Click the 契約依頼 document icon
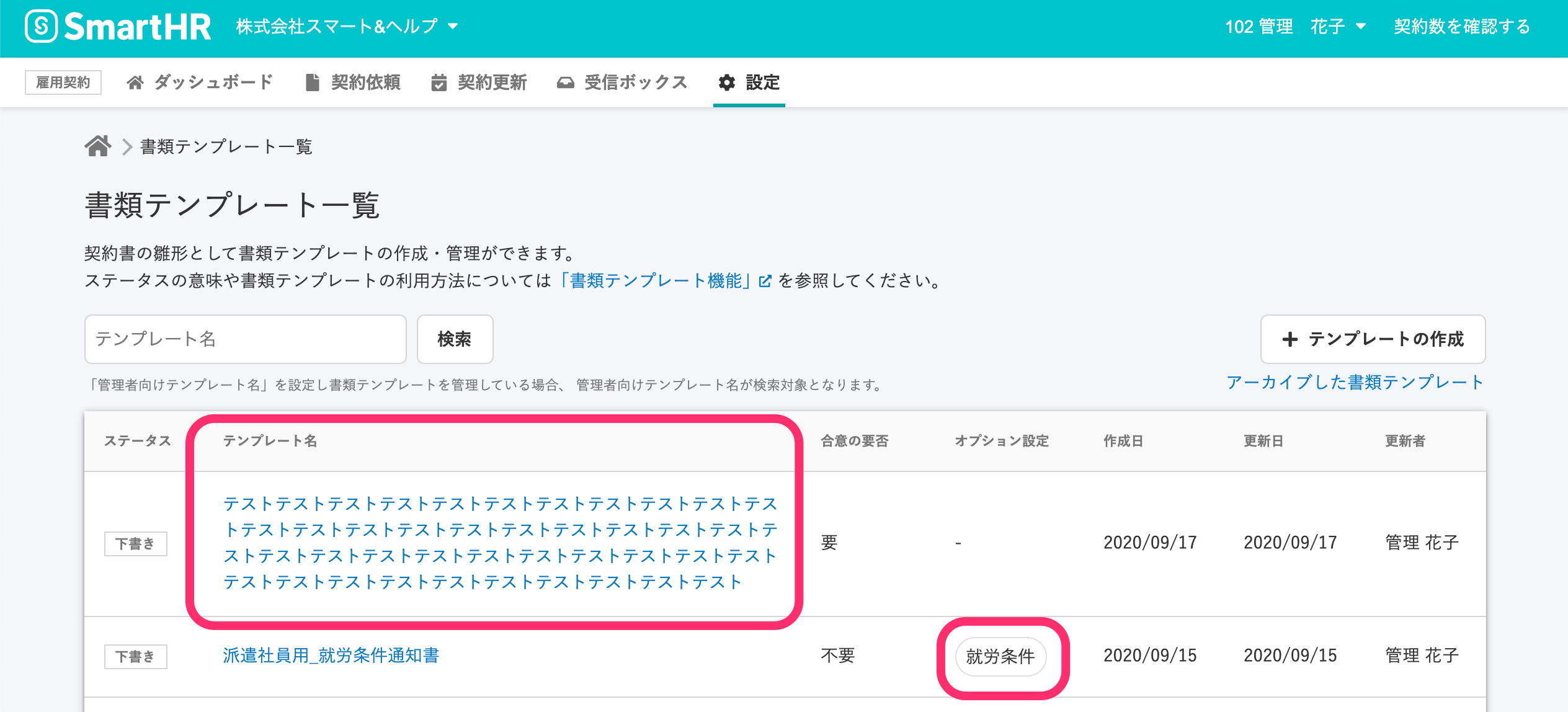This screenshot has height=712, width=1568. (313, 82)
